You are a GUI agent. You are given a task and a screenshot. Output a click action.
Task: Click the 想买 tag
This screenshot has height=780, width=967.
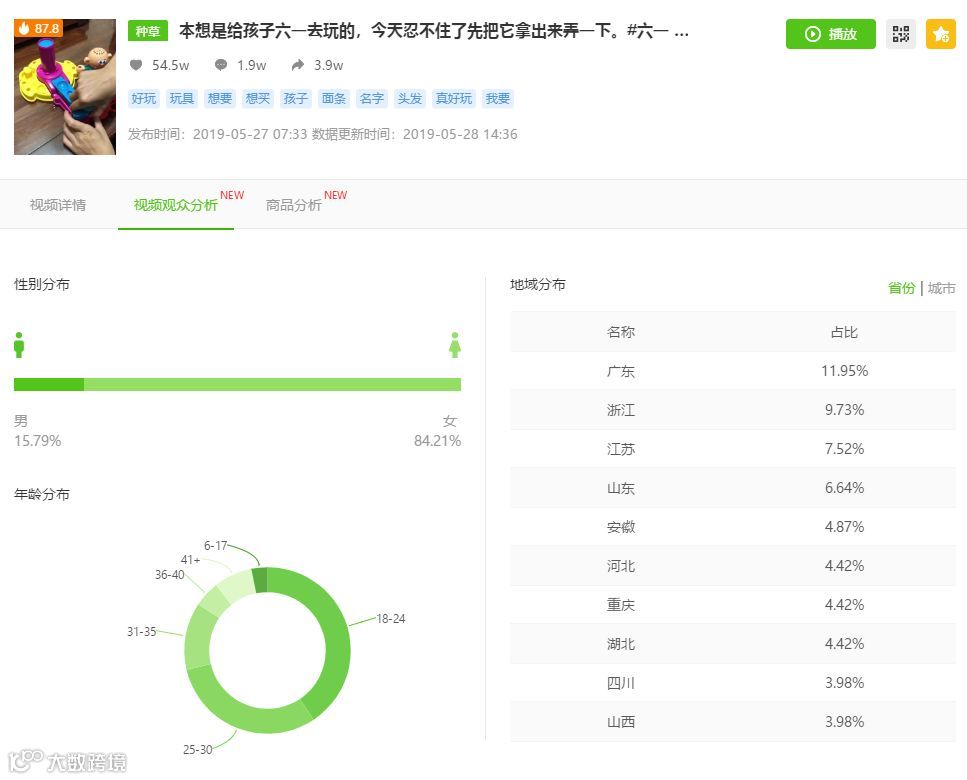pos(258,99)
